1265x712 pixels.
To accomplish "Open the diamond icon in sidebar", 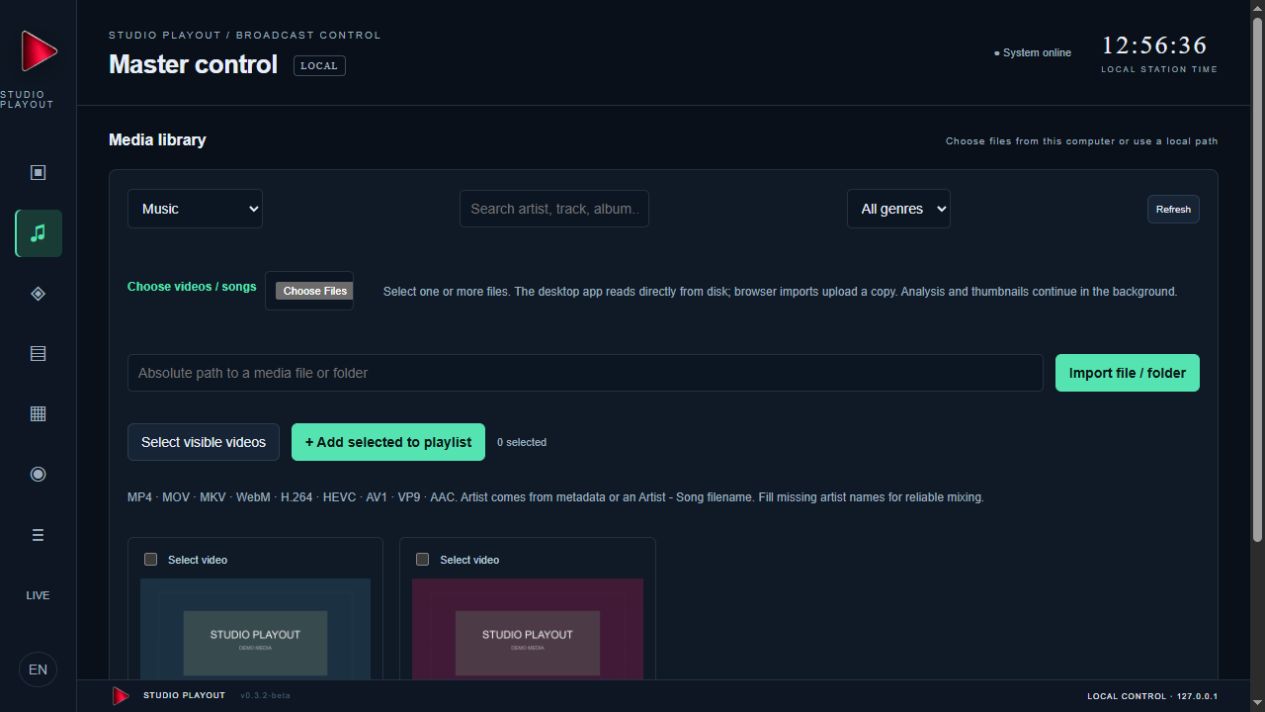I will [38, 293].
